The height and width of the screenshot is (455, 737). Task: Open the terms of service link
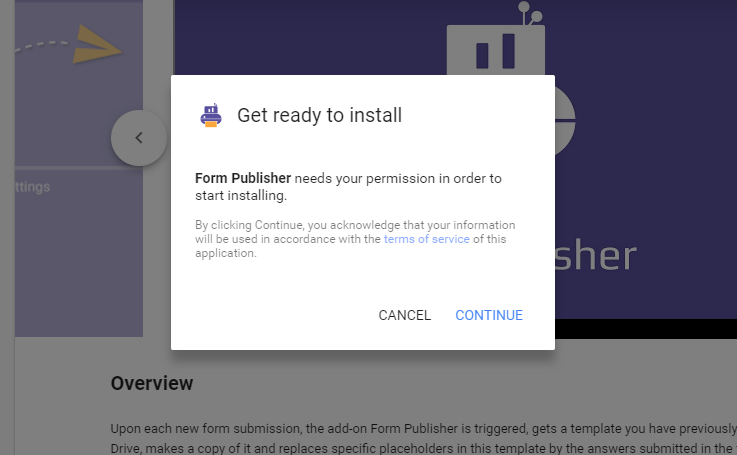pos(426,239)
